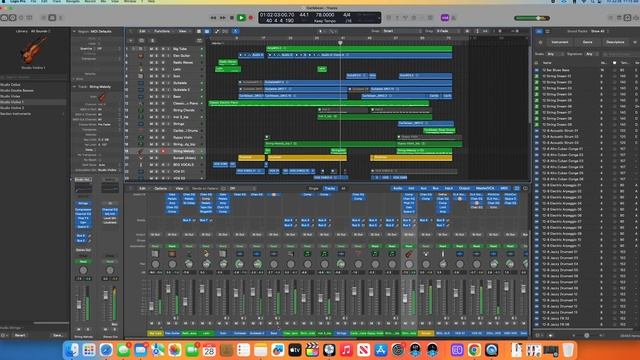This screenshot has height=360, width=640.
Task: Click the Instrument button in Loop Browser
Action: [560, 42]
